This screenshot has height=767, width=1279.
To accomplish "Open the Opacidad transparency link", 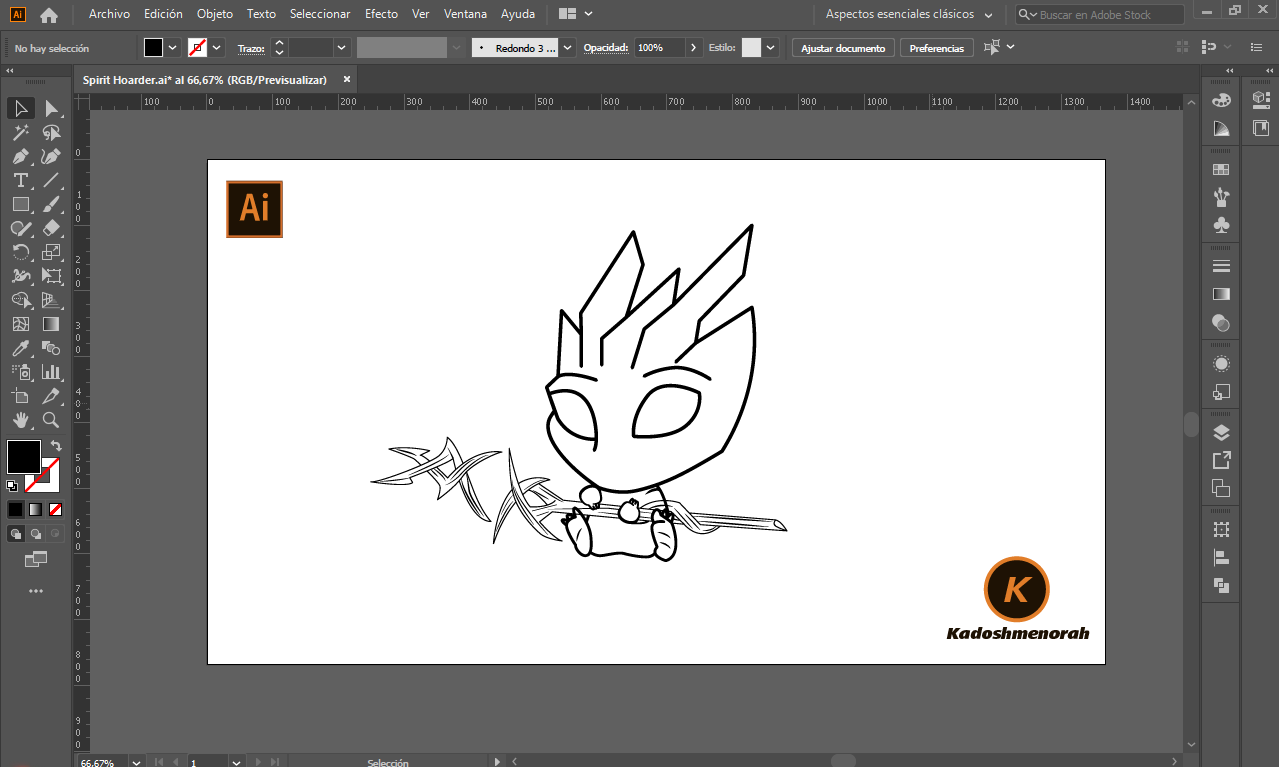I will pos(606,48).
